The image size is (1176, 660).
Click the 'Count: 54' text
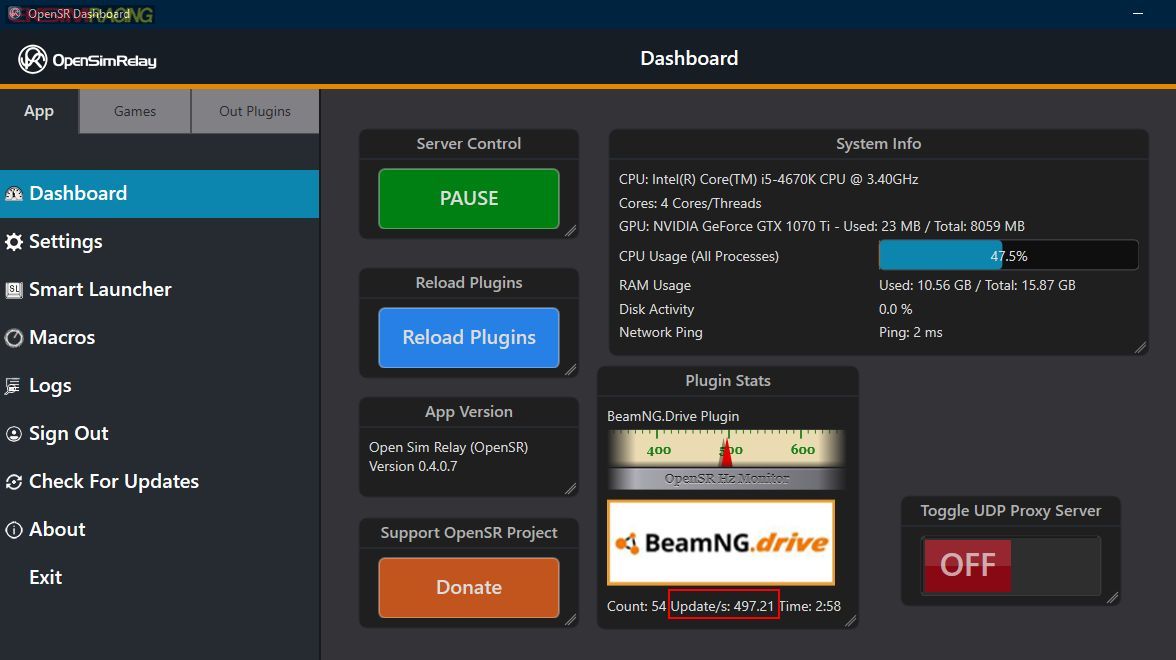click(636, 606)
